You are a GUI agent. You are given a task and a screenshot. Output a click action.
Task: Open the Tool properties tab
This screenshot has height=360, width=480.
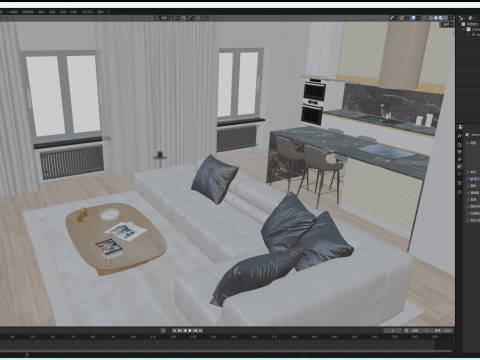click(x=459, y=136)
